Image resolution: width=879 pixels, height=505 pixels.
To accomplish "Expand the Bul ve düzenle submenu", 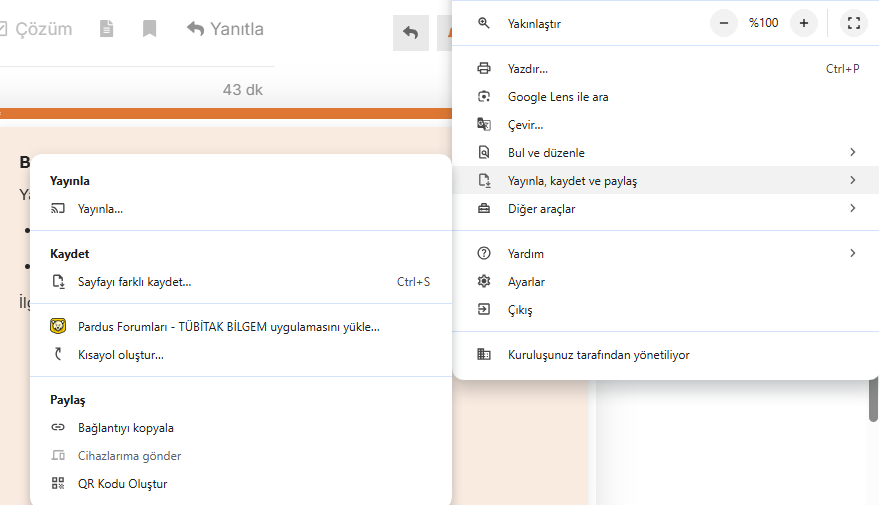I will coord(546,153).
